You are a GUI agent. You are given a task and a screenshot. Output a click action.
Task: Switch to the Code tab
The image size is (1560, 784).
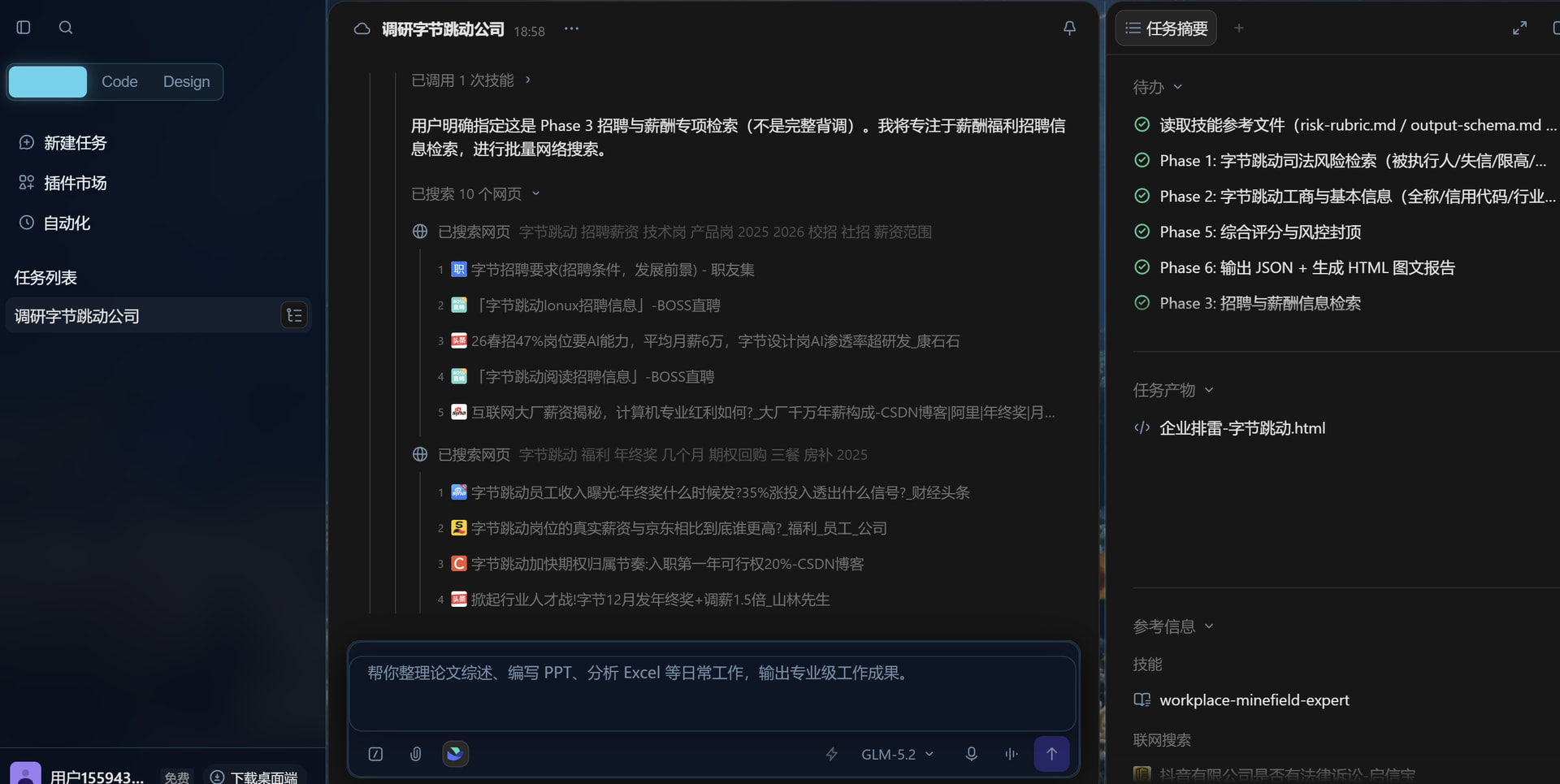tap(119, 81)
